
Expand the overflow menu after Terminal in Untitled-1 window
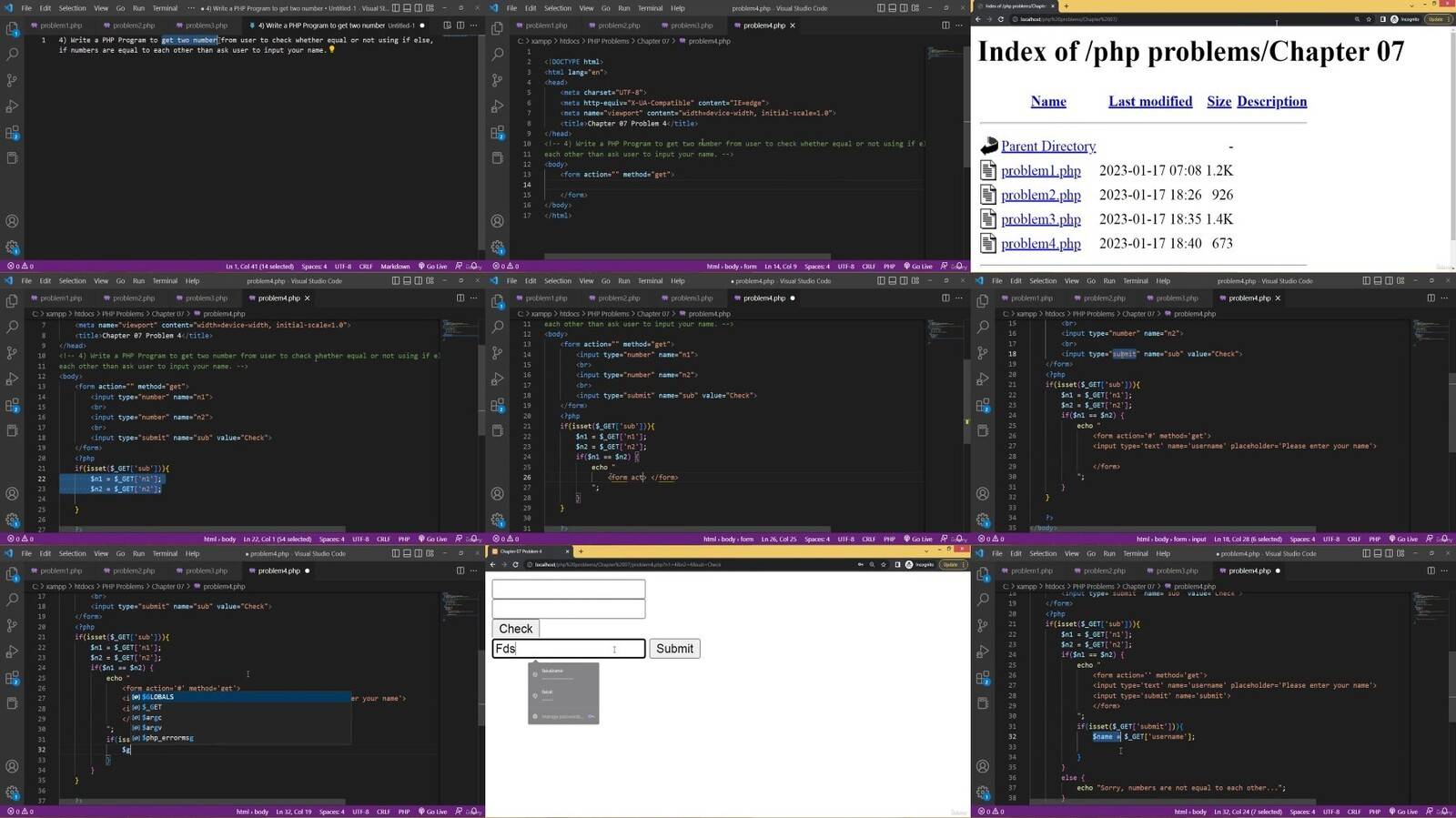click(191, 8)
